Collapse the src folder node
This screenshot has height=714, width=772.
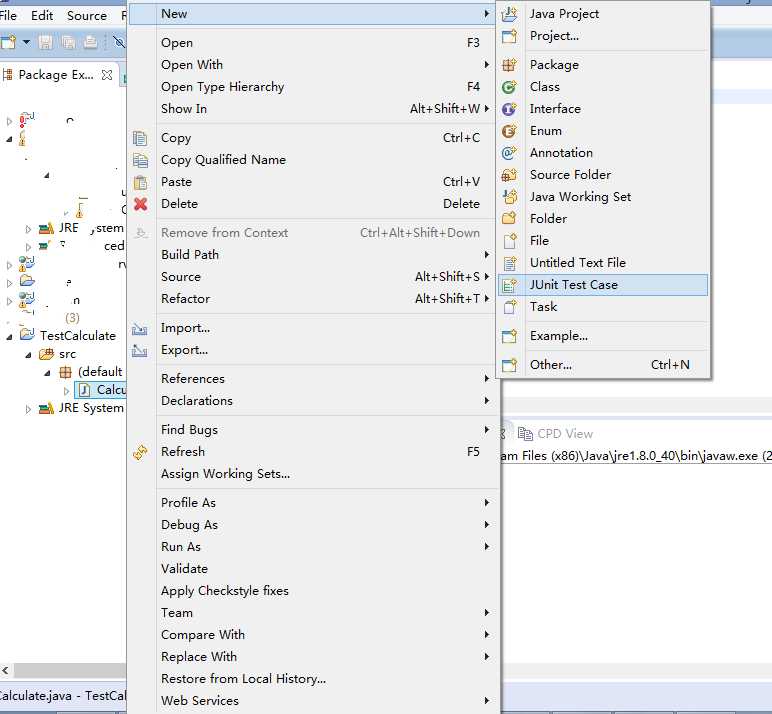(x=28, y=355)
